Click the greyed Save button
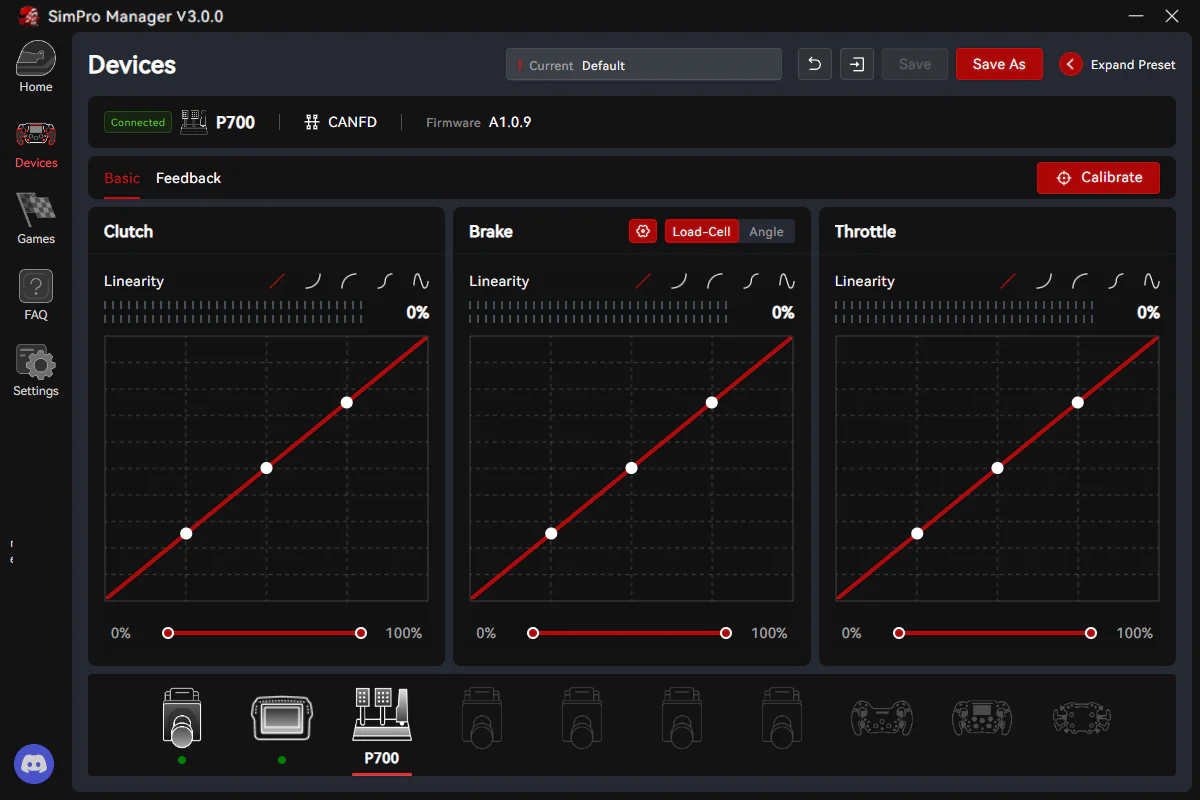The width and height of the screenshot is (1200, 800). tap(915, 64)
